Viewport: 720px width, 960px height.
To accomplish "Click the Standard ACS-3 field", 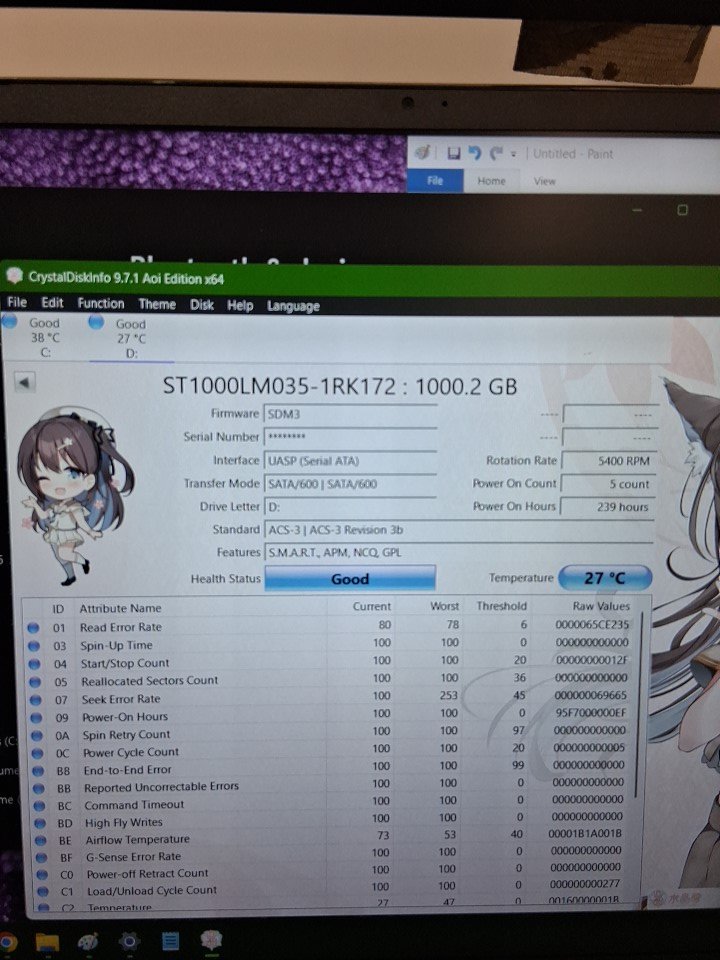I will point(459,530).
